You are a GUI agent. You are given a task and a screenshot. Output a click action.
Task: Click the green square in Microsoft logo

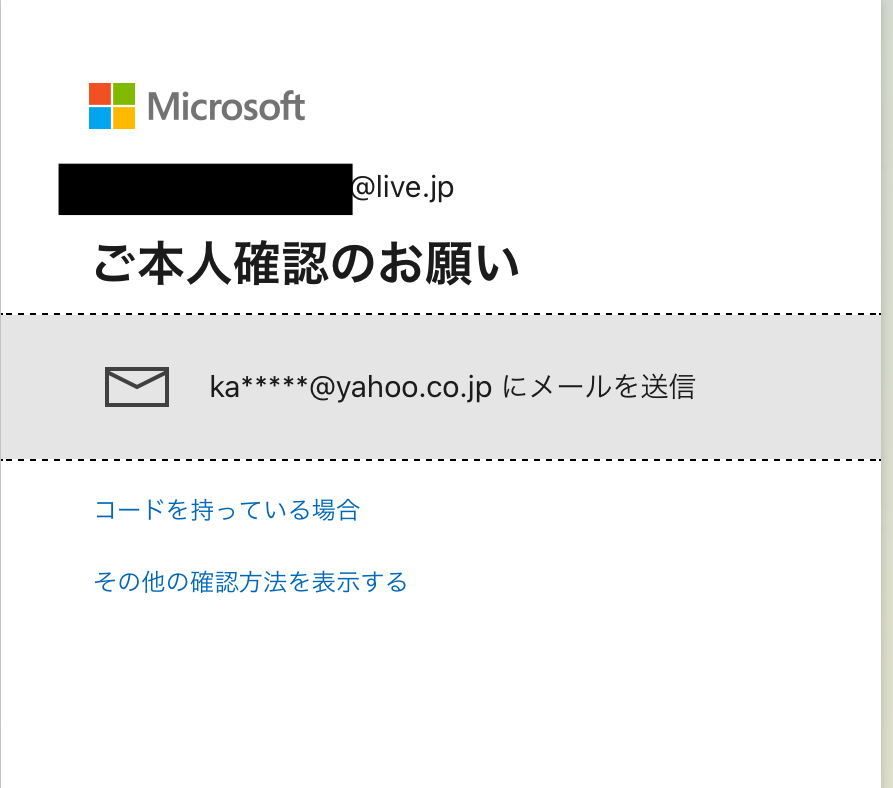124,94
